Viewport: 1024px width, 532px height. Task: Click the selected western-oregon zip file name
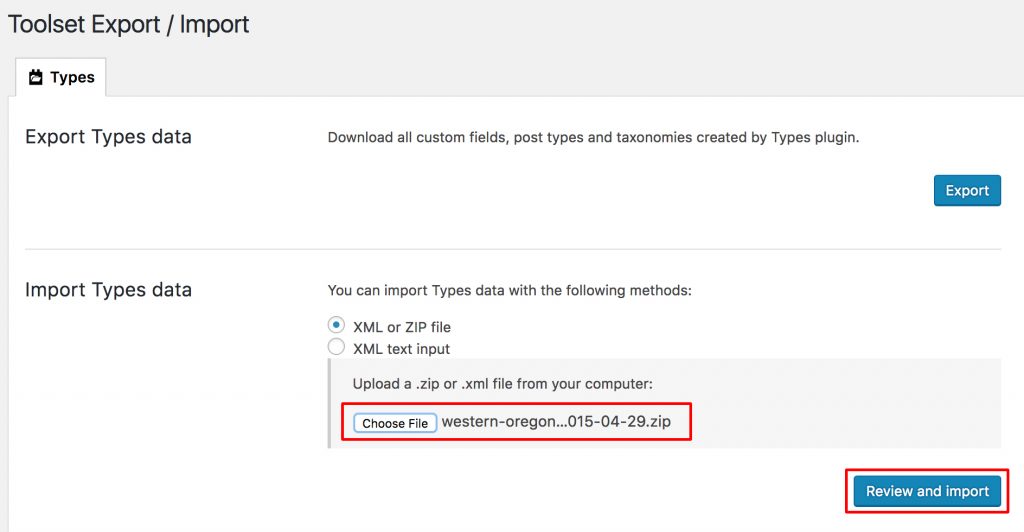pos(556,422)
